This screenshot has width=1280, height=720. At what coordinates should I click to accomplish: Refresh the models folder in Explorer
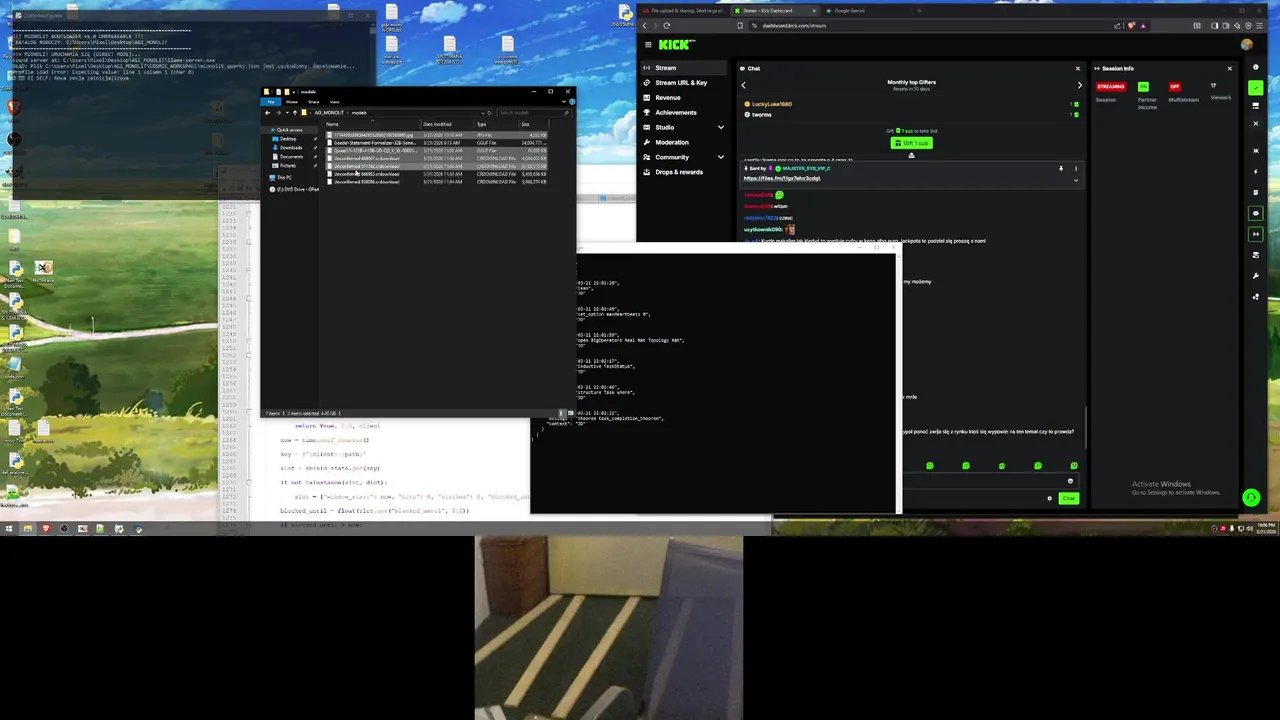489,113
